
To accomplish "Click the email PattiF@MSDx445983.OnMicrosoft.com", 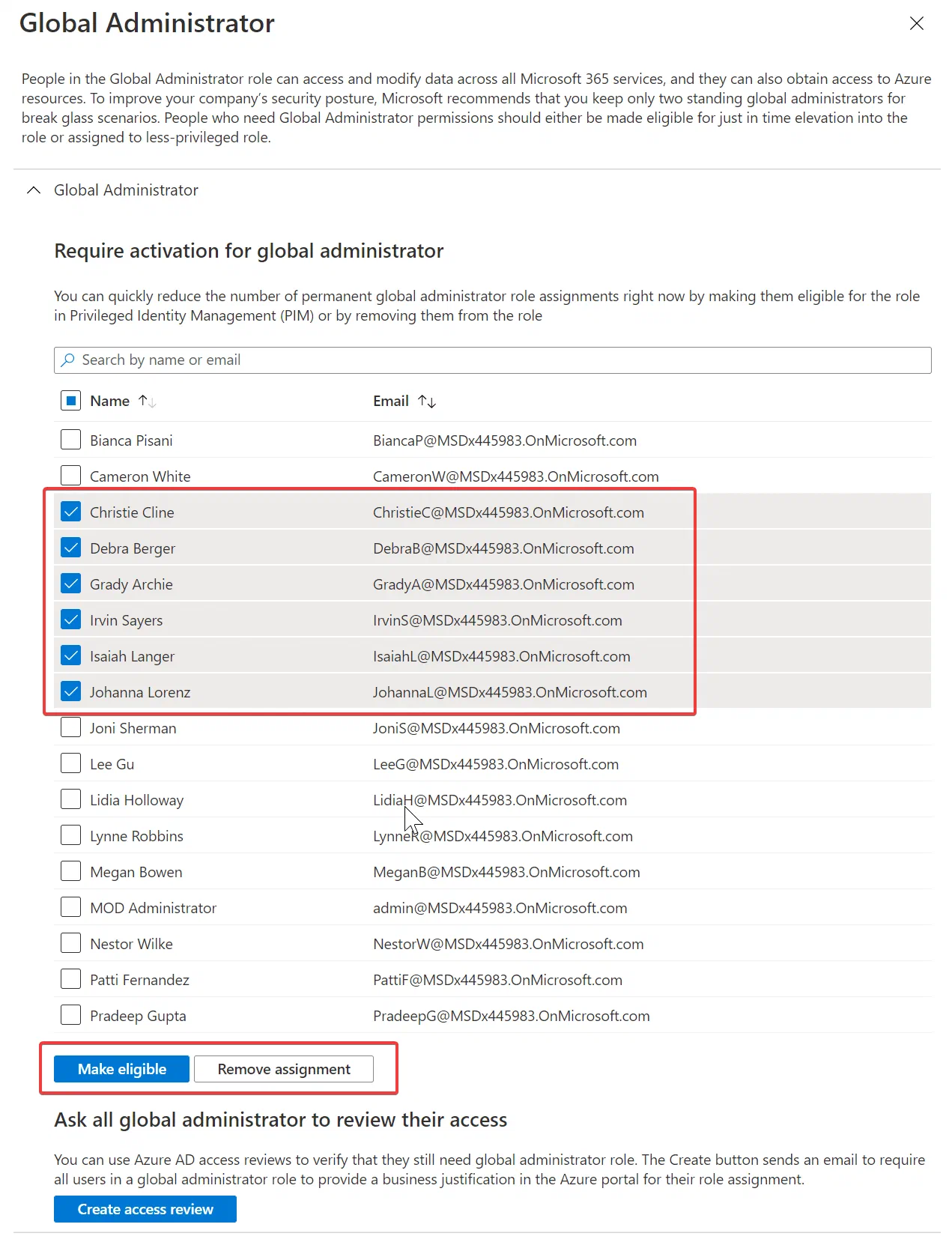I will pos(497,980).
